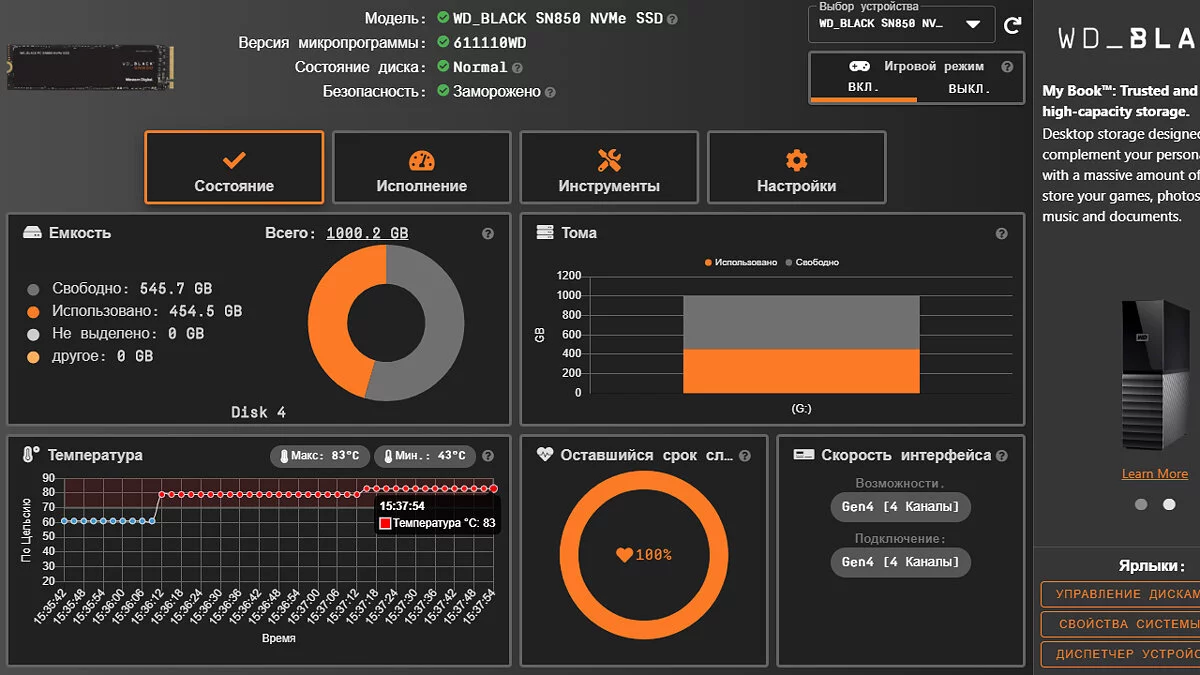Open Свойства системы shortcut
This screenshot has height=675, width=1200.
[1120, 625]
